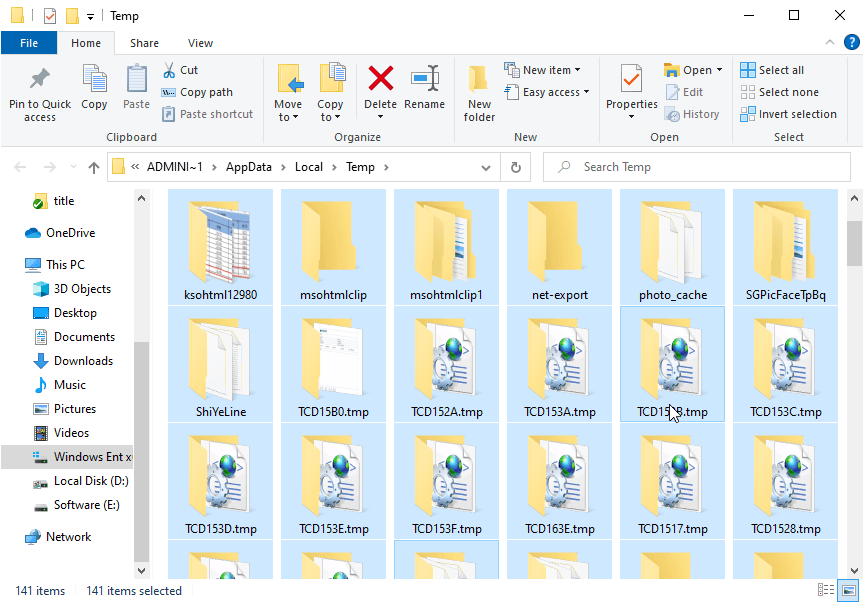Click Paste shortcut in the ribbon
The height and width of the screenshot is (603, 864).
(x=207, y=114)
